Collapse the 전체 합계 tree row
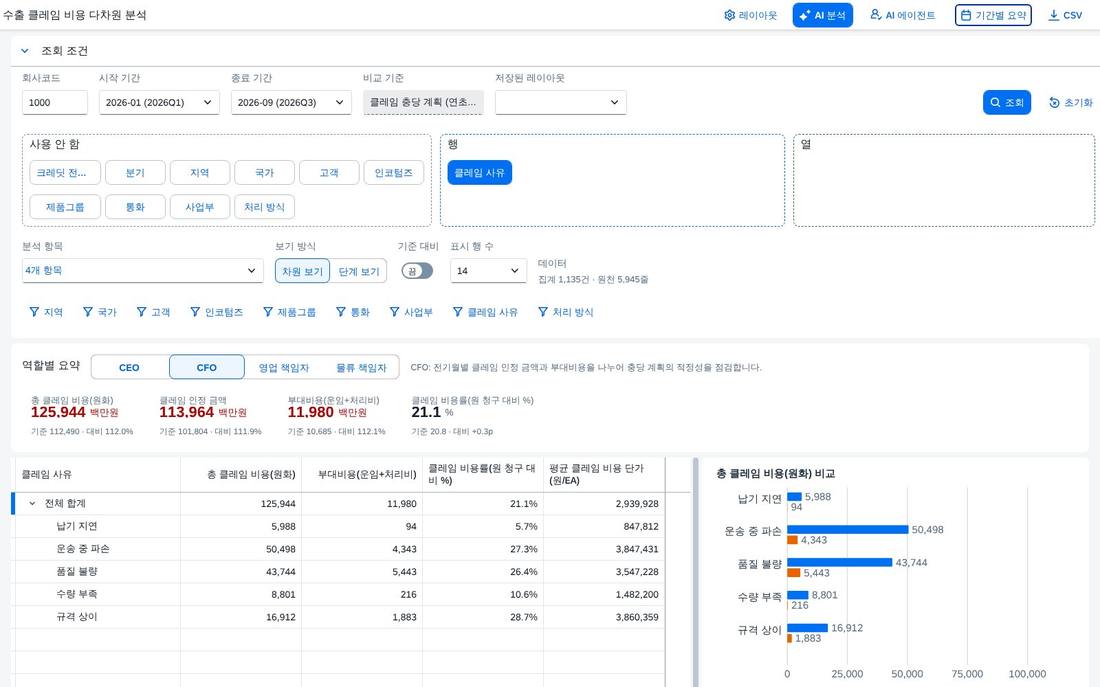1100x687 pixels. coord(32,504)
